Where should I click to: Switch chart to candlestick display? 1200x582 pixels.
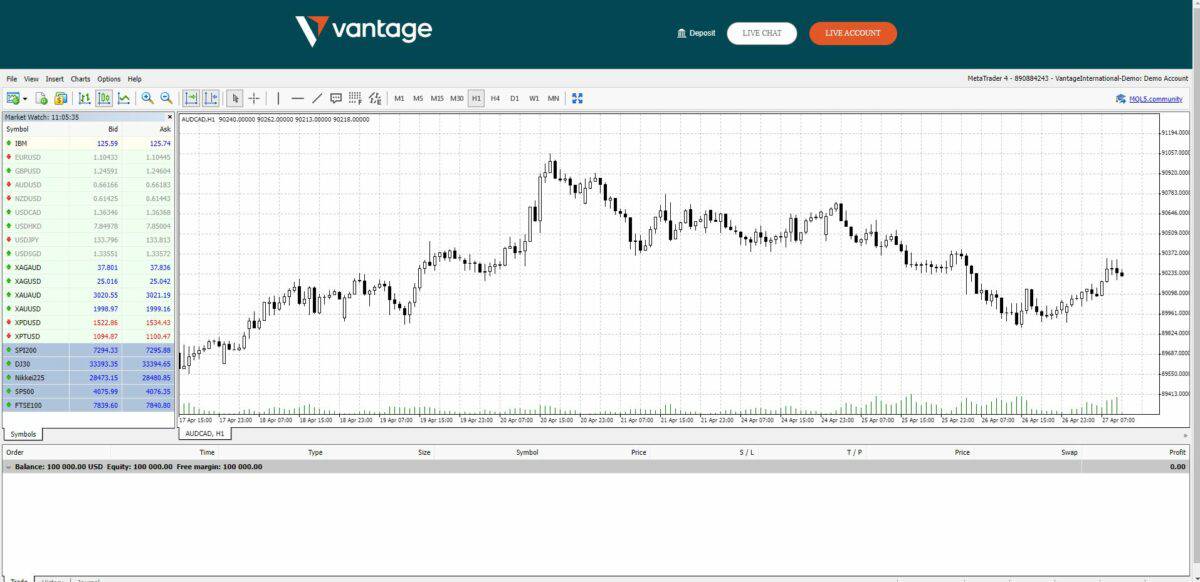[103, 97]
